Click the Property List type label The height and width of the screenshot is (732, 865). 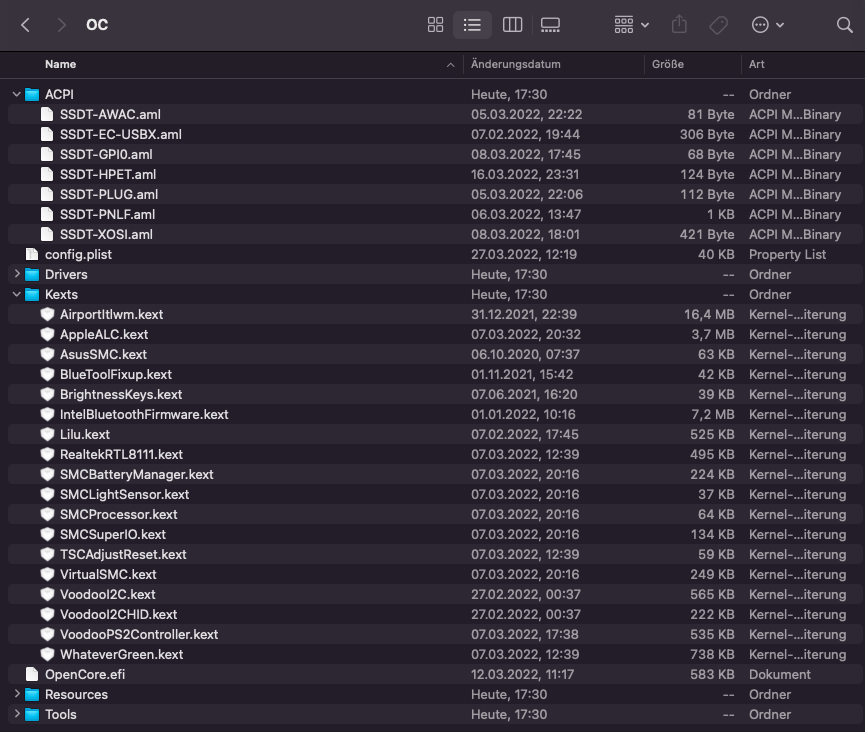[787, 254]
